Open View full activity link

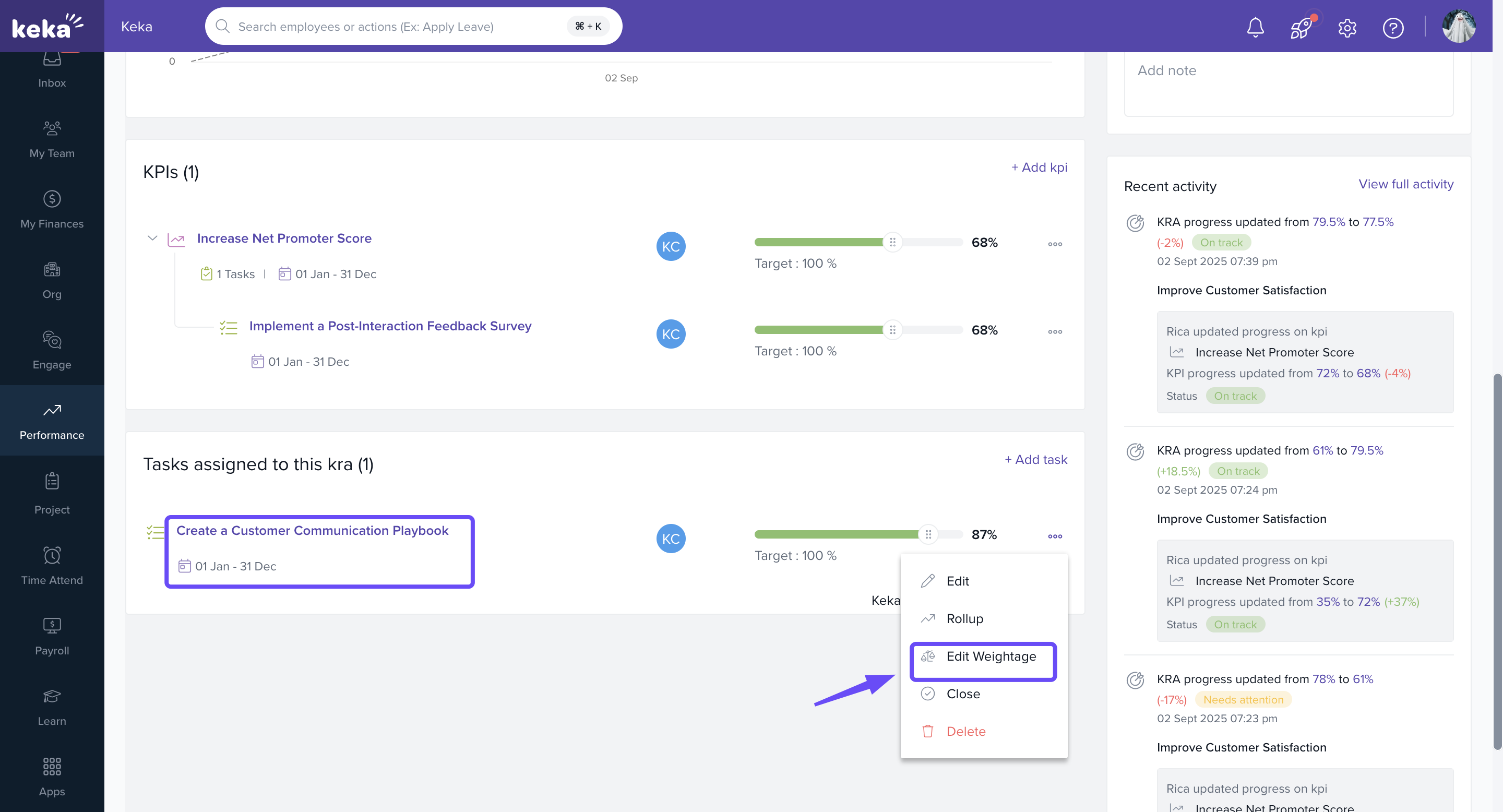coord(1405,184)
